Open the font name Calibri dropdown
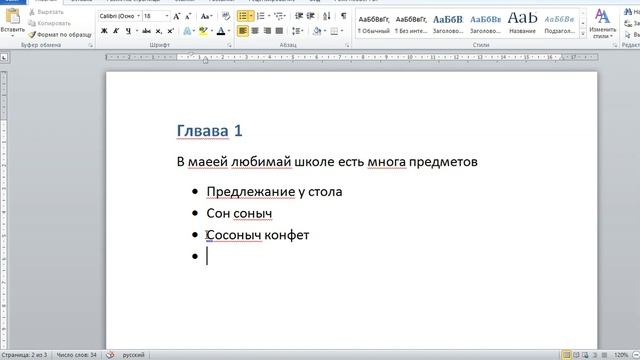Screen dimensions: 640x360 138,16
